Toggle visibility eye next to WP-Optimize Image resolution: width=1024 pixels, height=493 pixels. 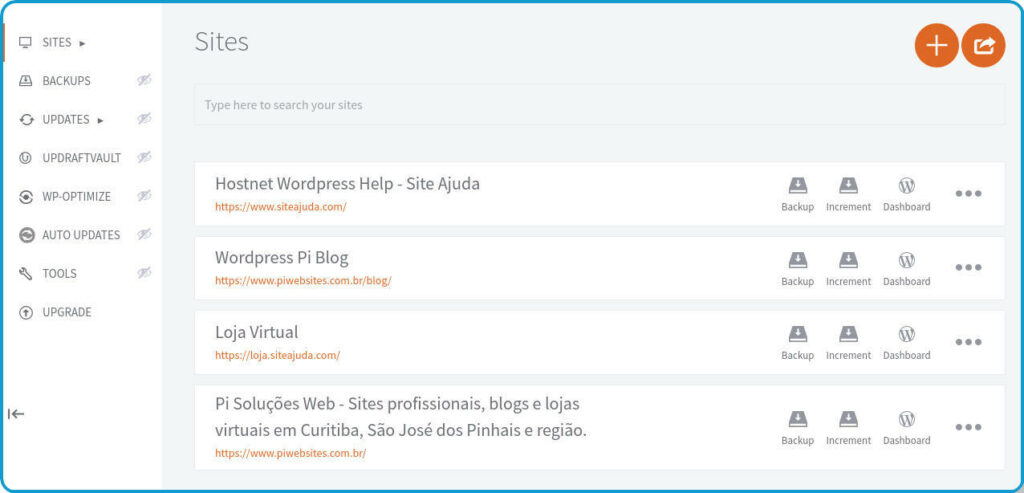pyautogui.click(x=144, y=195)
